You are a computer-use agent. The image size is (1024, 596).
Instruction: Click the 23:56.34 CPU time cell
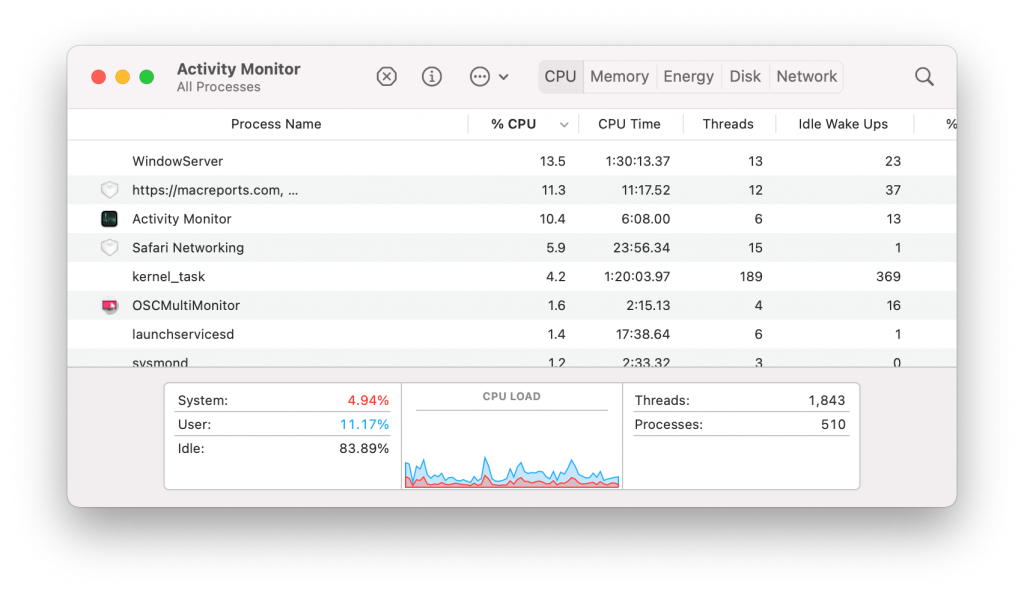click(x=641, y=247)
